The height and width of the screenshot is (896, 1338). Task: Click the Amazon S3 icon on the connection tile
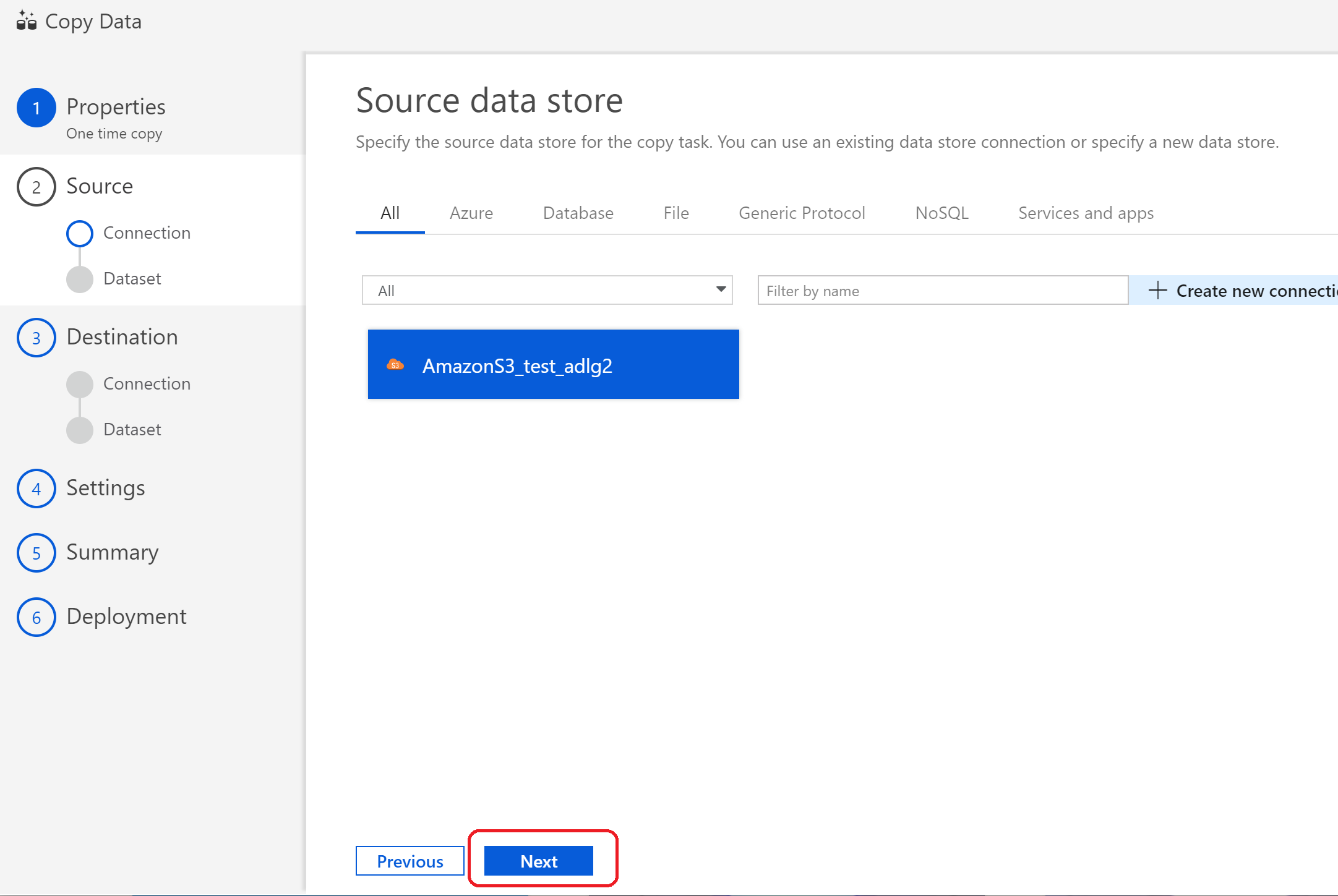tap(396, 365)
